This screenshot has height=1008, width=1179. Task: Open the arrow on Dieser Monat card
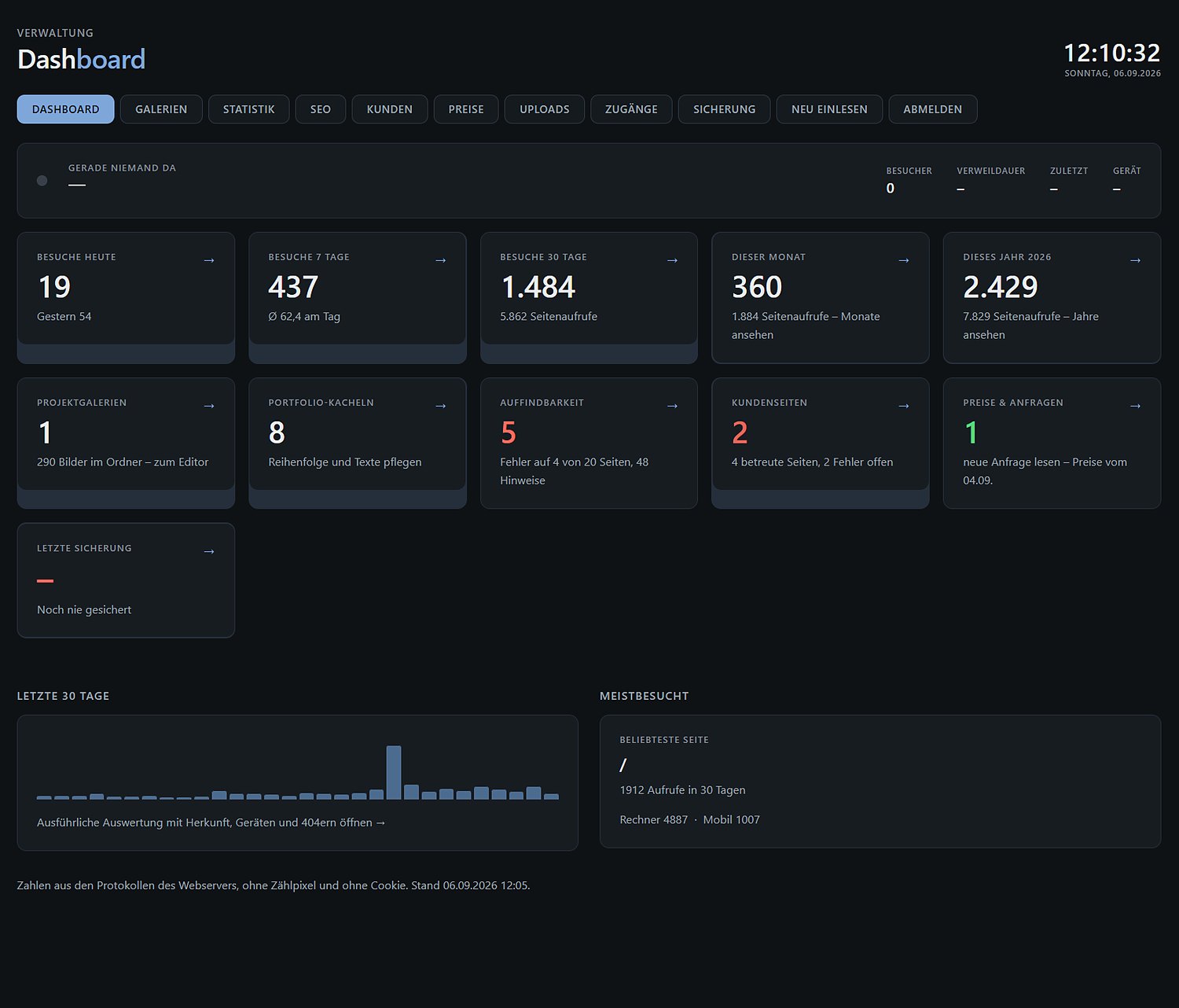[x=904, y=260]
